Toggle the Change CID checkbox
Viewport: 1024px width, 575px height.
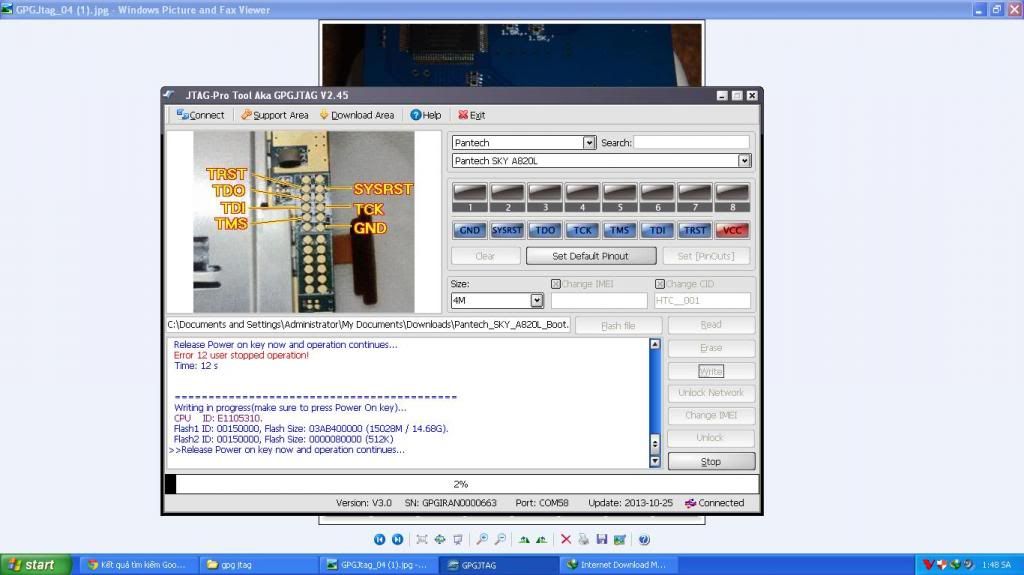click(660, 284)
